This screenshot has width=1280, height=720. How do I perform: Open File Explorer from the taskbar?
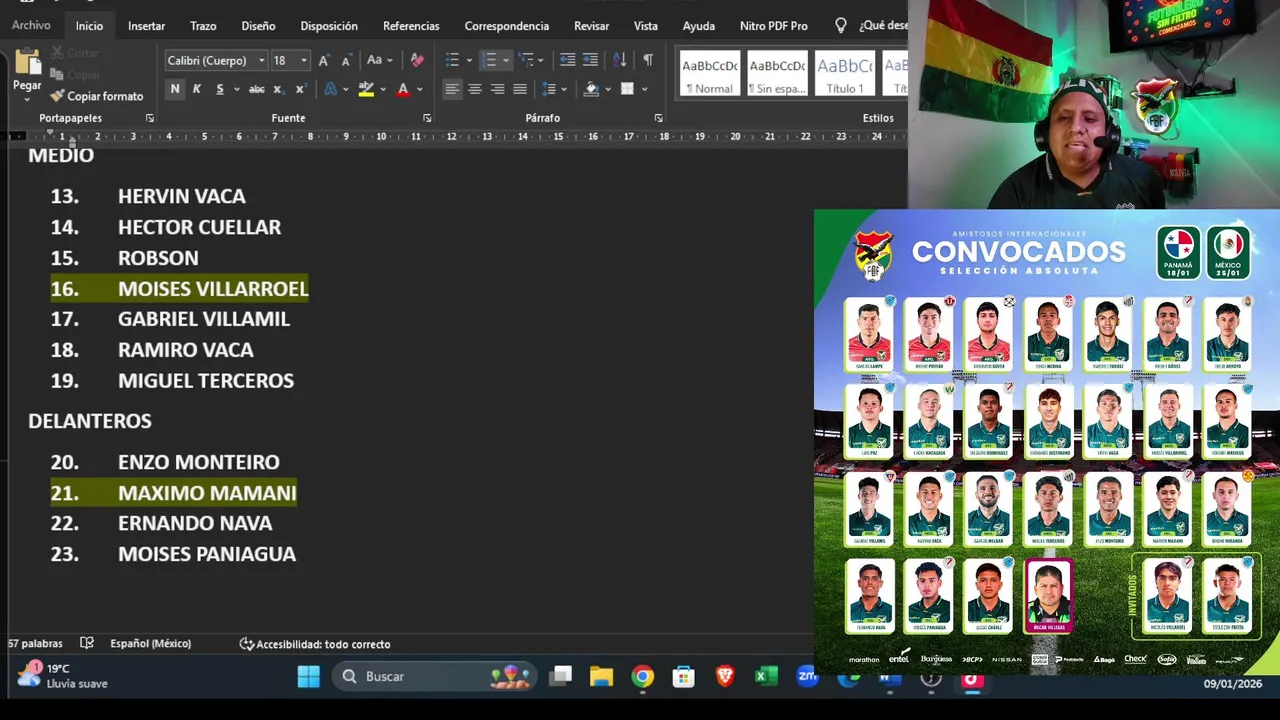(601, 677)
